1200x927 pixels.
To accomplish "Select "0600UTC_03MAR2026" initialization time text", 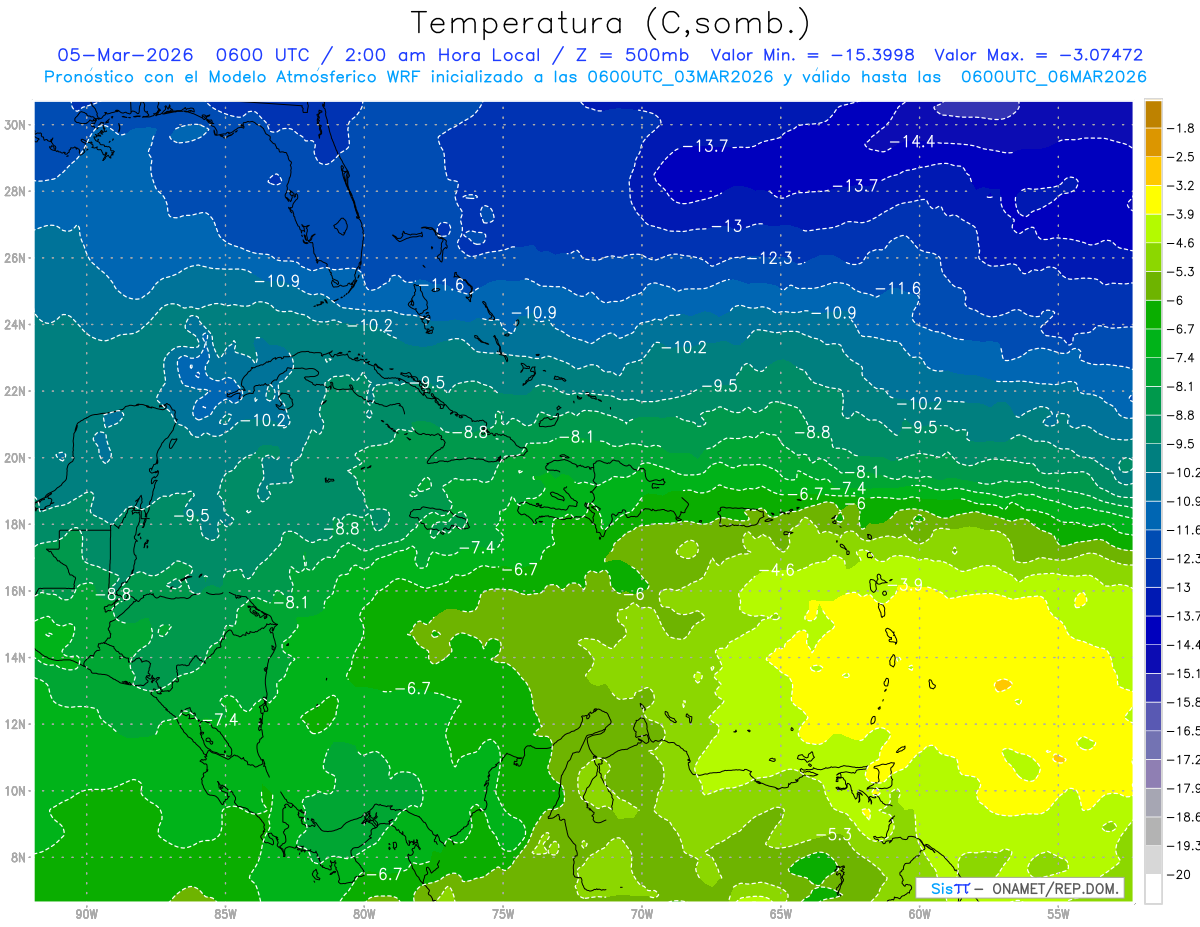I will click(x=681, y=77).
